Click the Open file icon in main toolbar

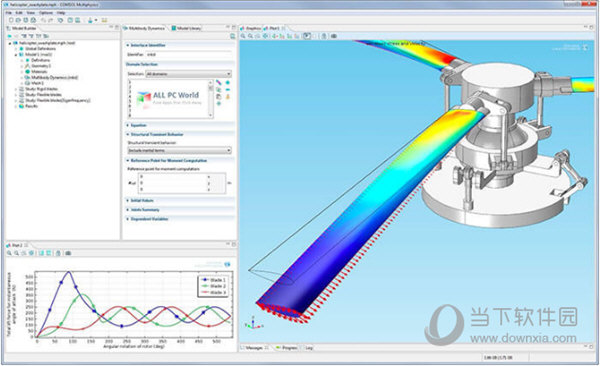tap(18, 20)
